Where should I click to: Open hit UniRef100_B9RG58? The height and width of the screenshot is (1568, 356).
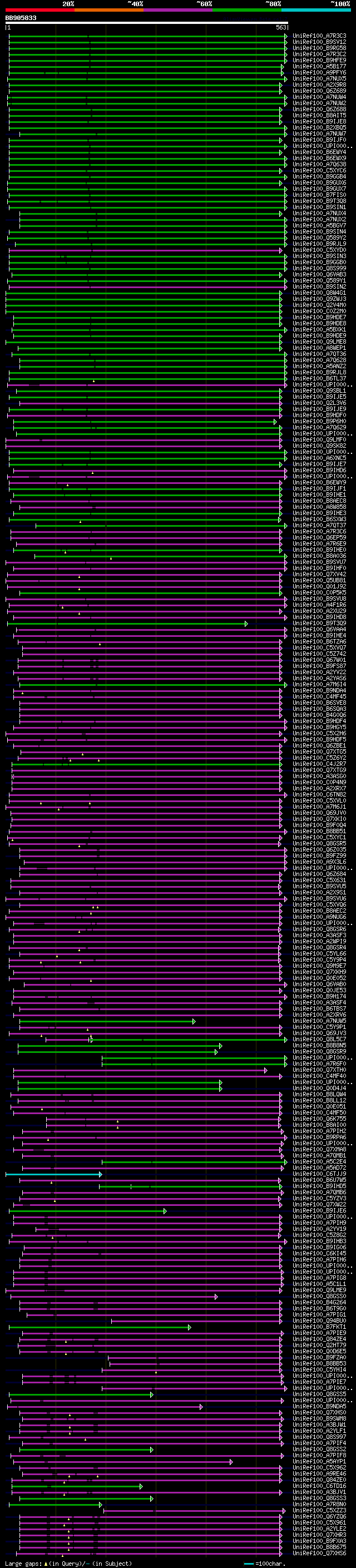319,48
